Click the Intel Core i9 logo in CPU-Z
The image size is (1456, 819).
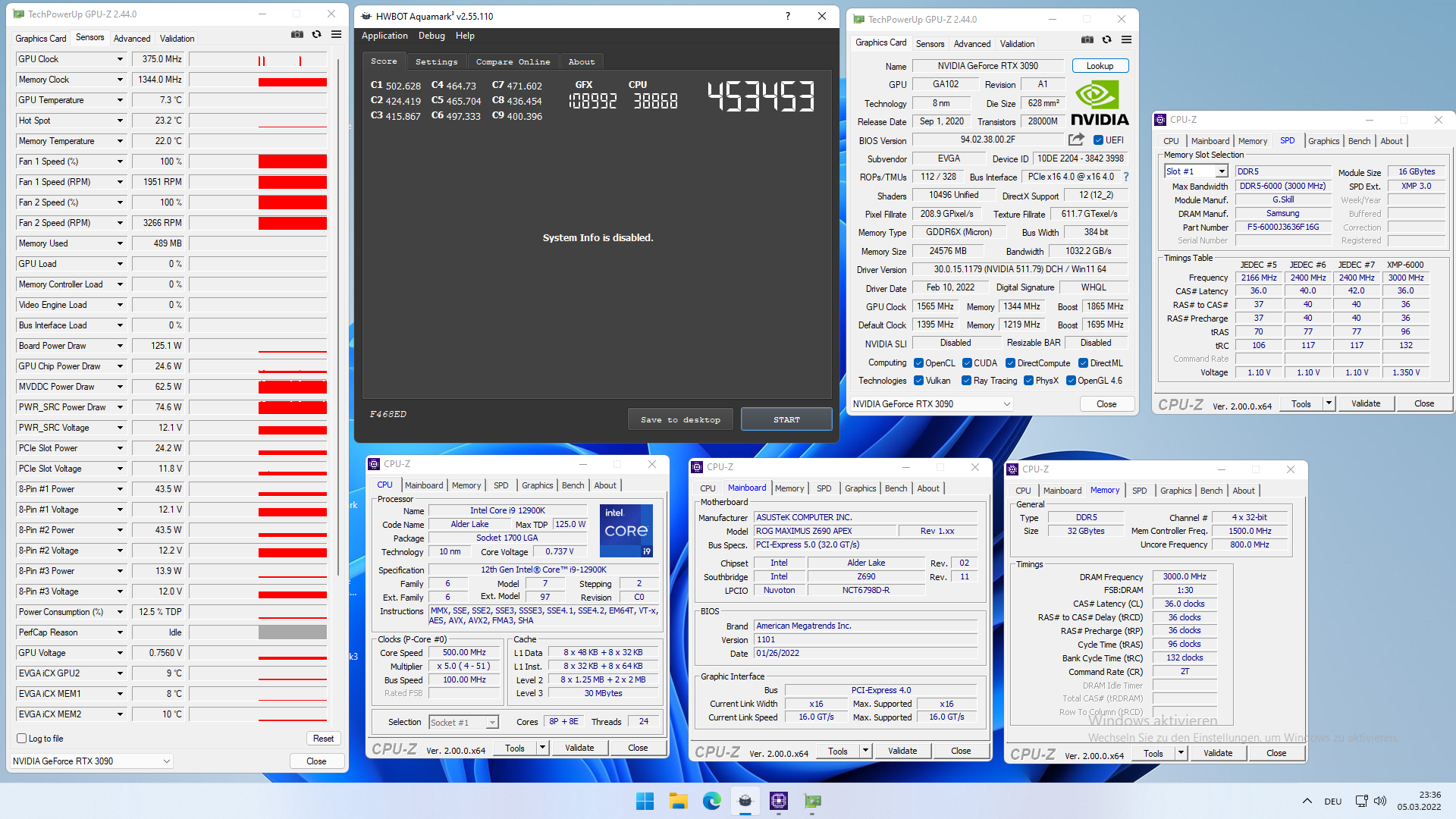pos(626,531)
